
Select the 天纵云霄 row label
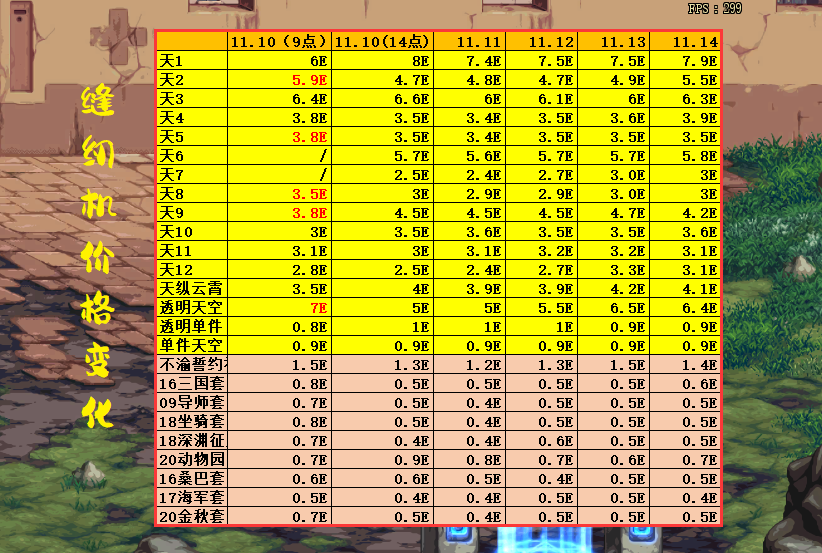click(x=192, y=288)
